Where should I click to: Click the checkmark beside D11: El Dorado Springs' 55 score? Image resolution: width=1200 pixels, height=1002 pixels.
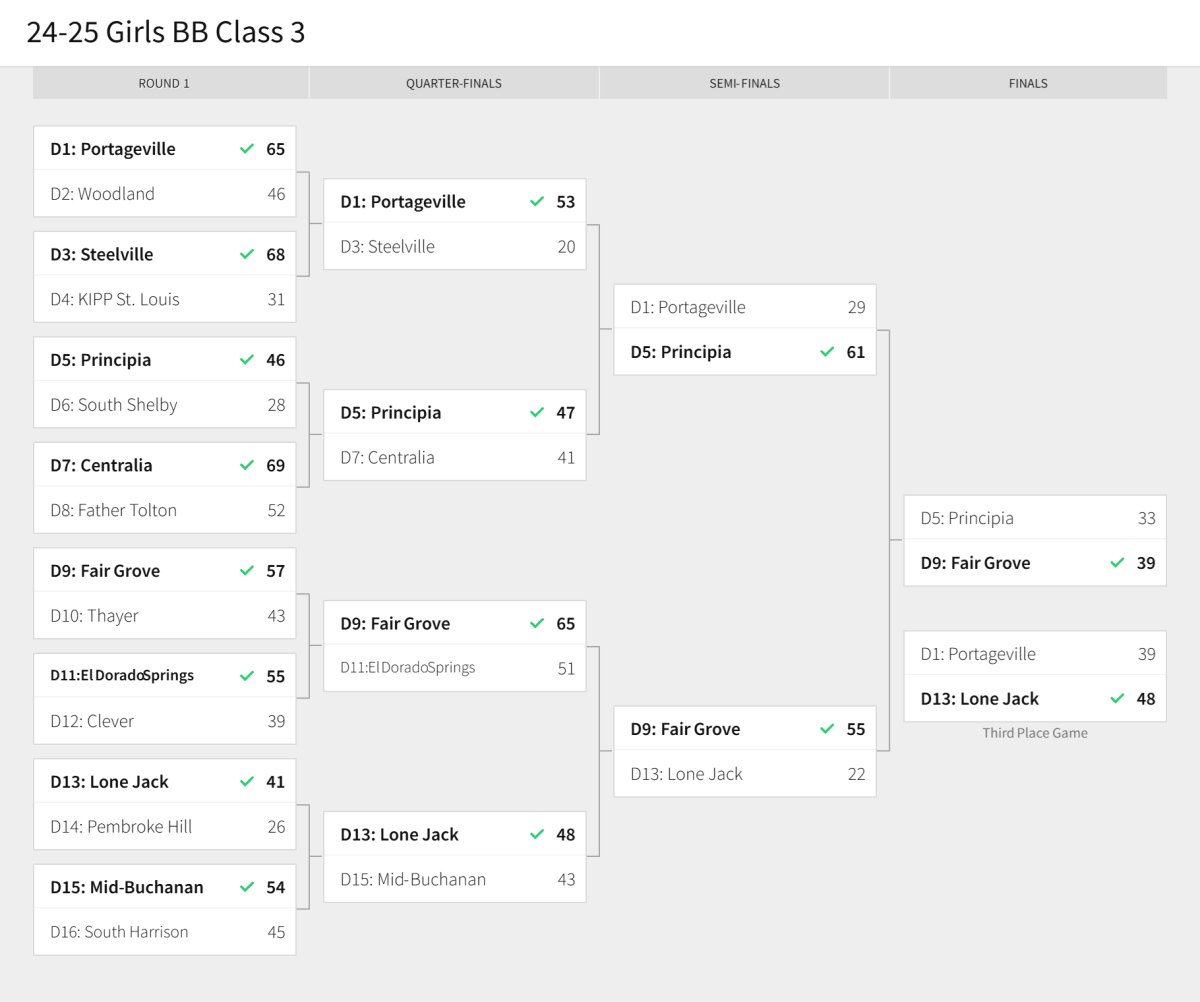pos(247,676)
